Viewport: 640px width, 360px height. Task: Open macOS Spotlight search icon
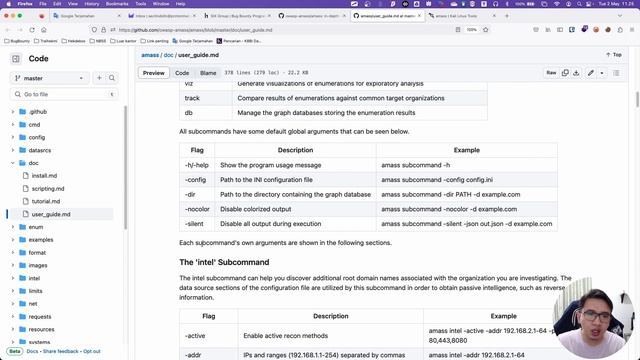pyautogui.click(x=579, y=4)
